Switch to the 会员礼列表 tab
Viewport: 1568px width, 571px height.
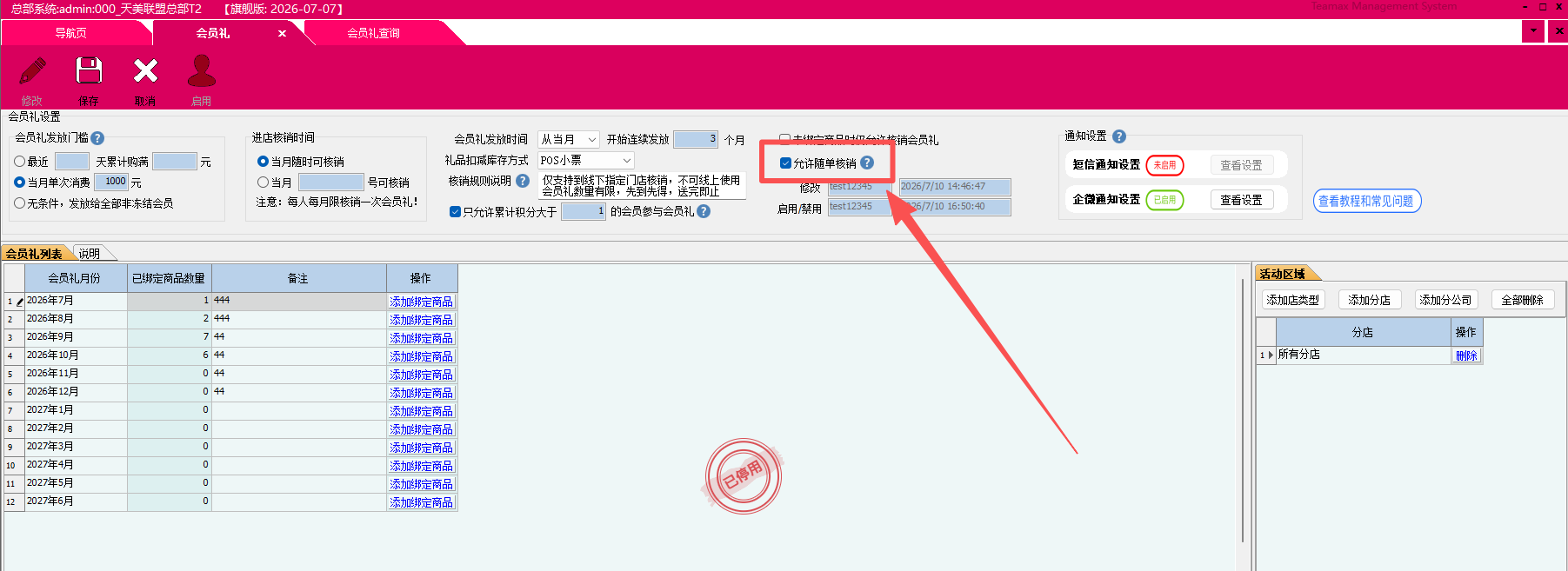[34, 254]
